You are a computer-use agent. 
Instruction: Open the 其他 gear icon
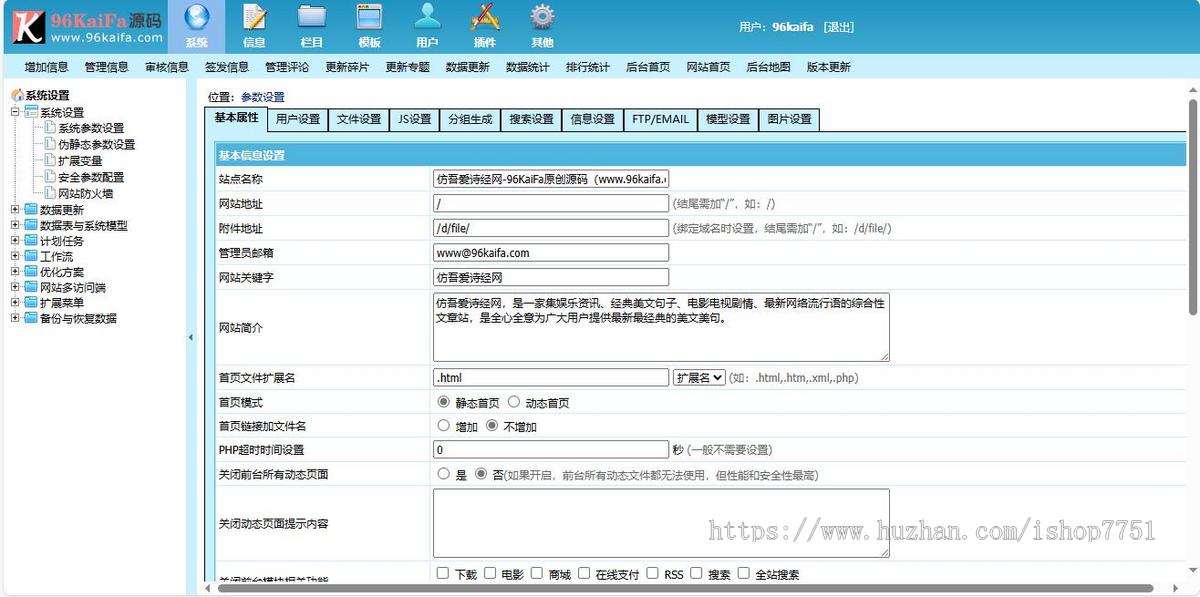[x=542, y=17]
